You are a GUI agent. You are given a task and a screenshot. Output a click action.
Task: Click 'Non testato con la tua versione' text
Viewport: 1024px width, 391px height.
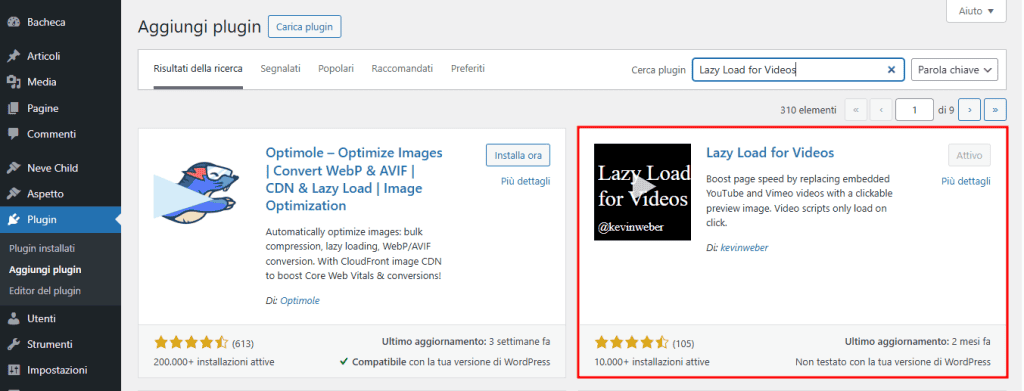893,362
